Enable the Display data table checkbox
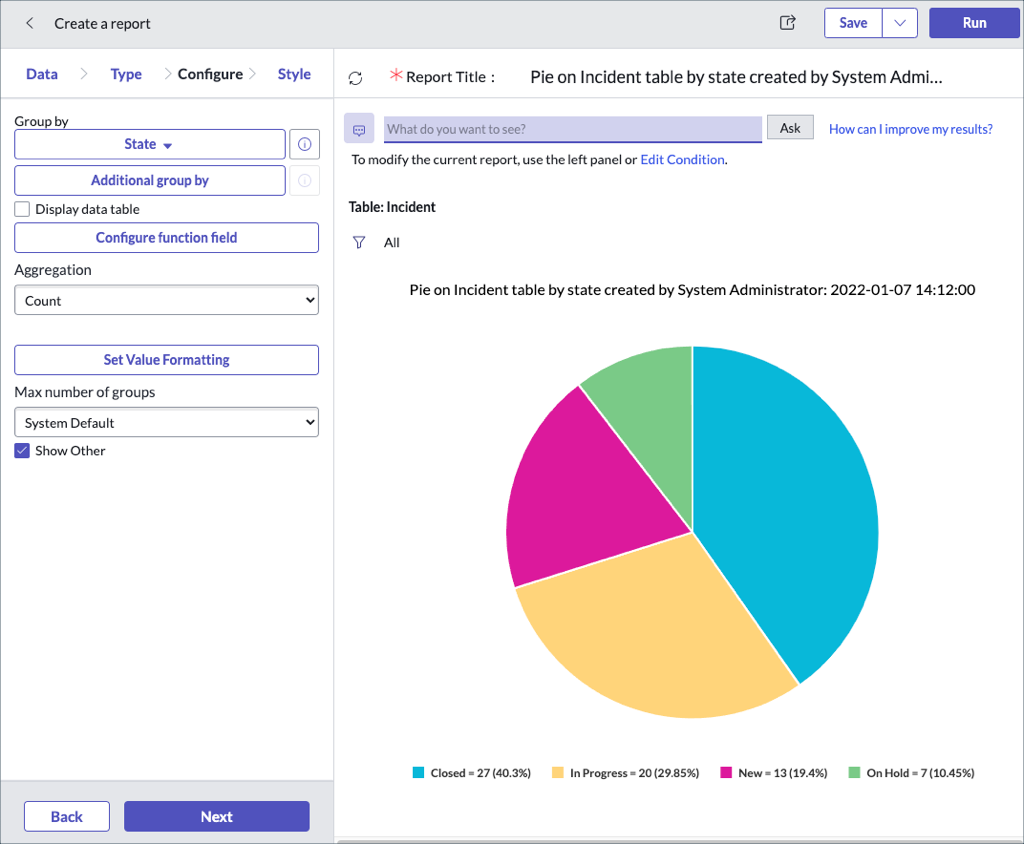Image resolution: width=1024 pixels, height=844 pixels. coord(22,210)
